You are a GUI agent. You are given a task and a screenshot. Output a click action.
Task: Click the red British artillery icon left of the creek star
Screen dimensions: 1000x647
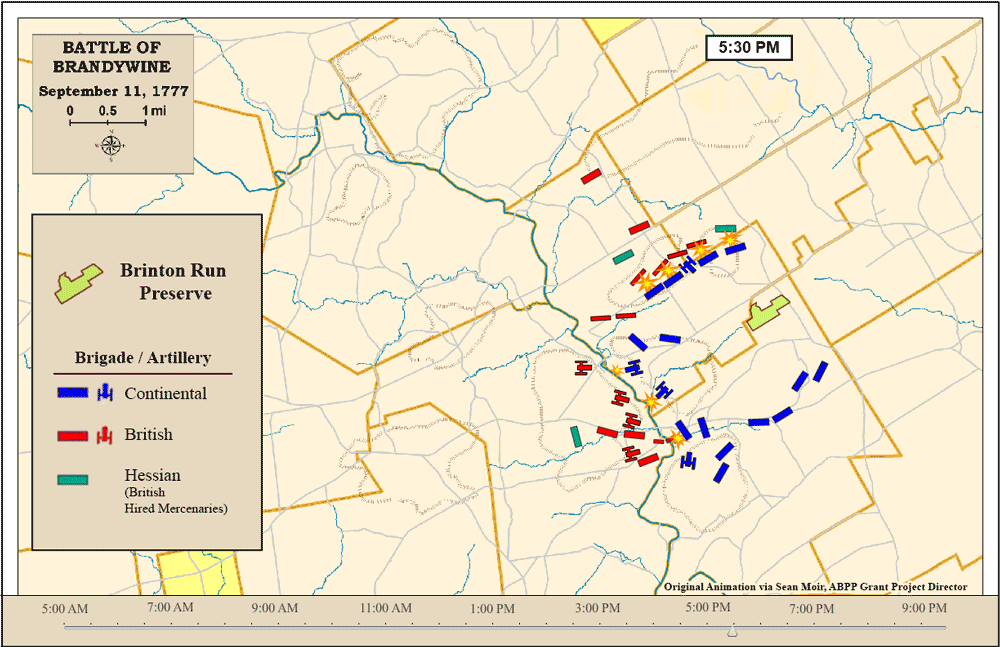click(581, 368)
